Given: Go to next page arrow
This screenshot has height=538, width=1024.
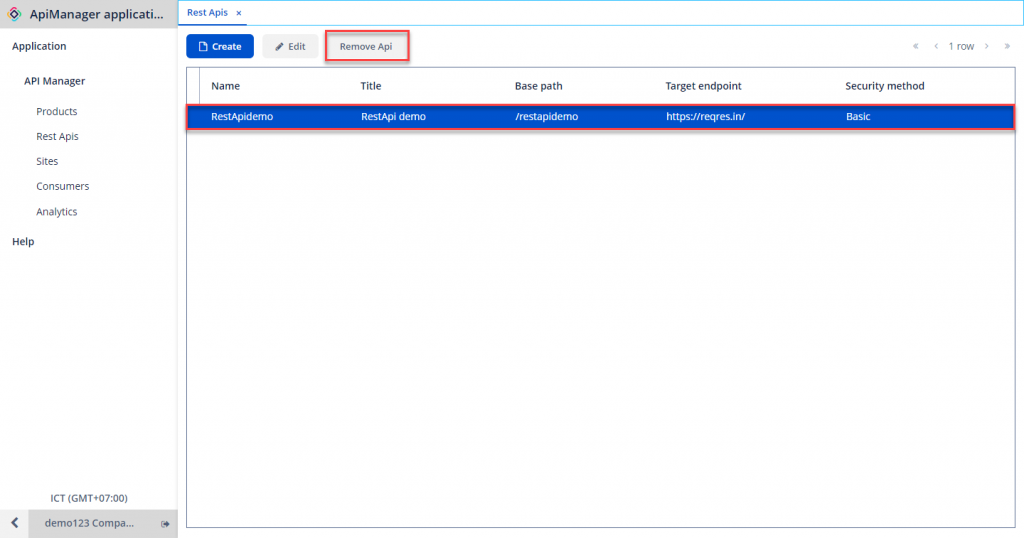Looking at the screenshot, I should tap(987, 46).
